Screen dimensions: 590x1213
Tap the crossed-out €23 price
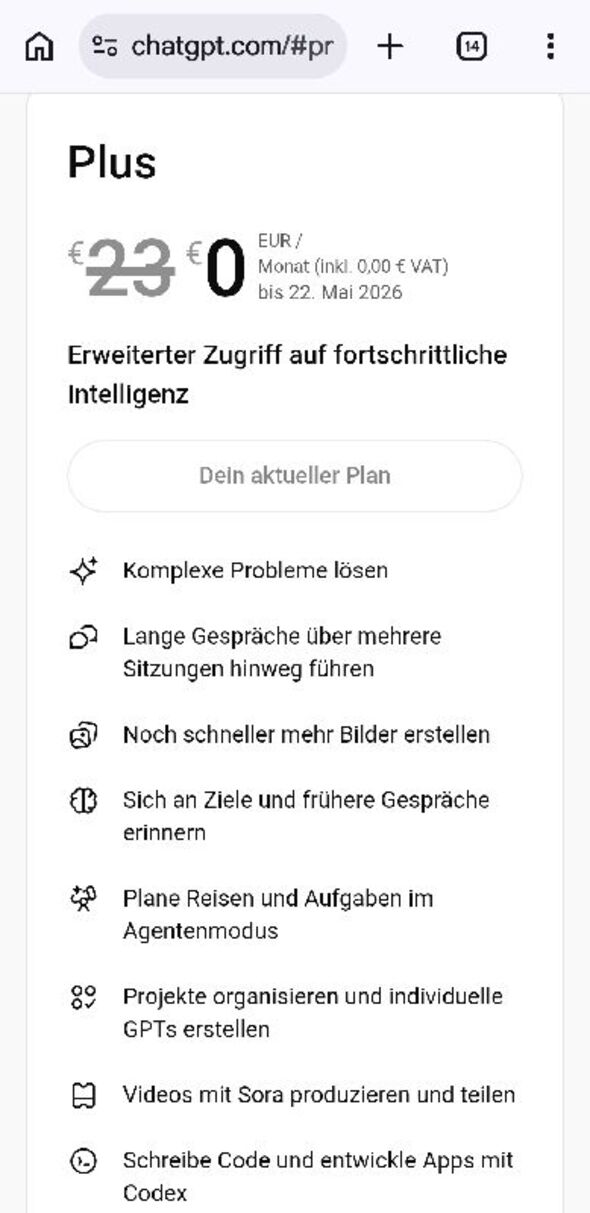(x=120, y=263)
